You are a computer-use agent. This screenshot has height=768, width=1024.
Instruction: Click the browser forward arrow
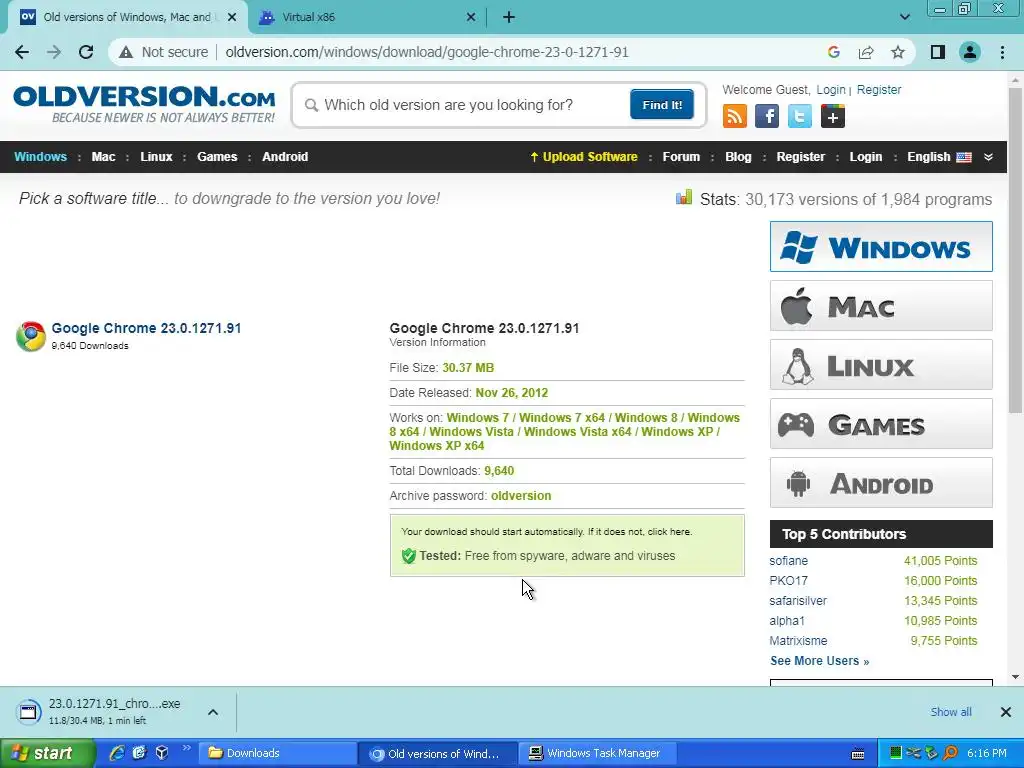point(54,52)
